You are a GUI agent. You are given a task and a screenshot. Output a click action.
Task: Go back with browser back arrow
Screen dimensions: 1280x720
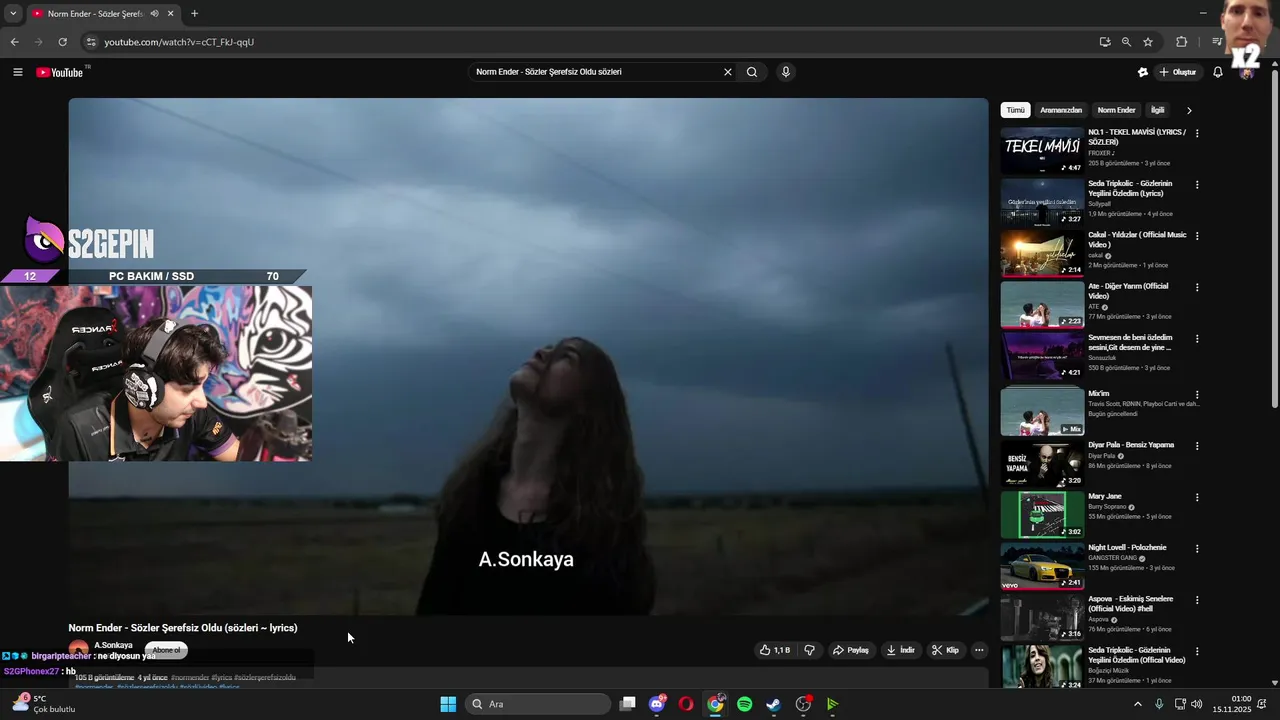tap(14, 42)
